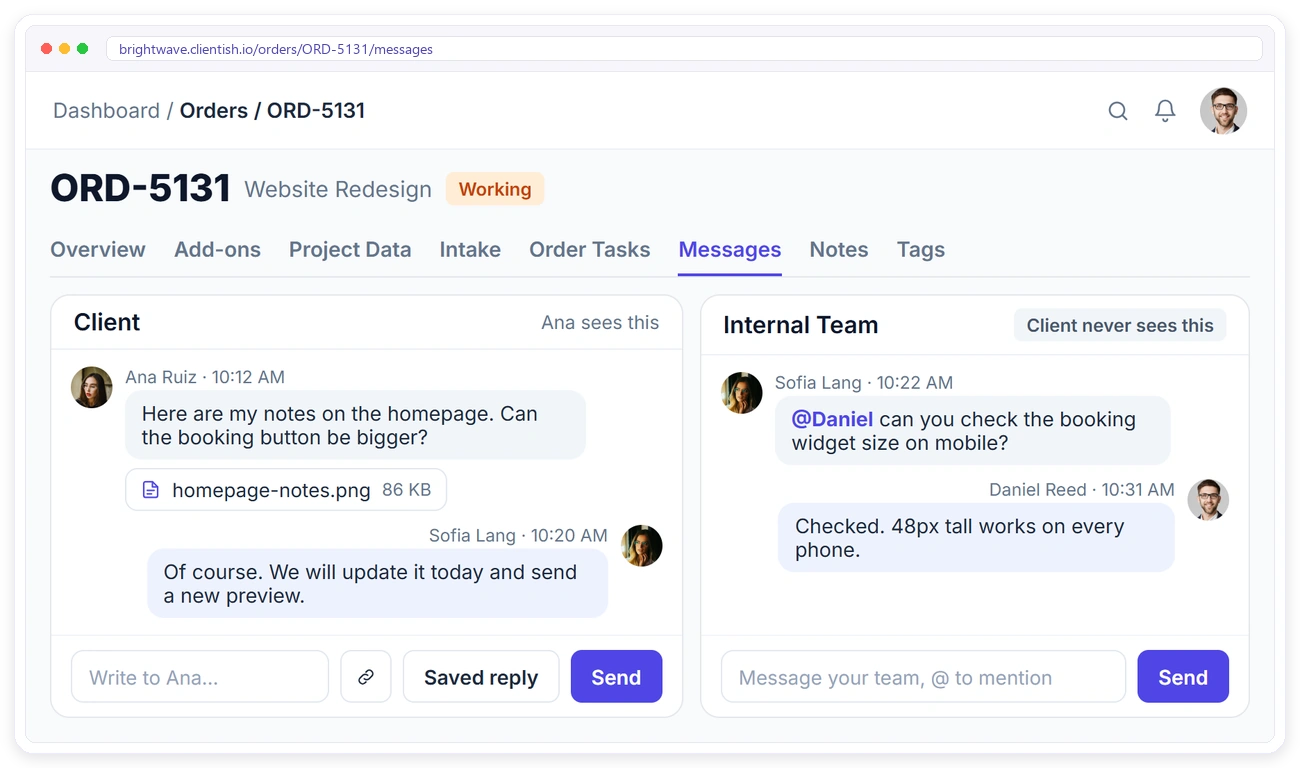Click ORD-5131 breadcrumb item
1300x768 pixels.
pos(316,111)
